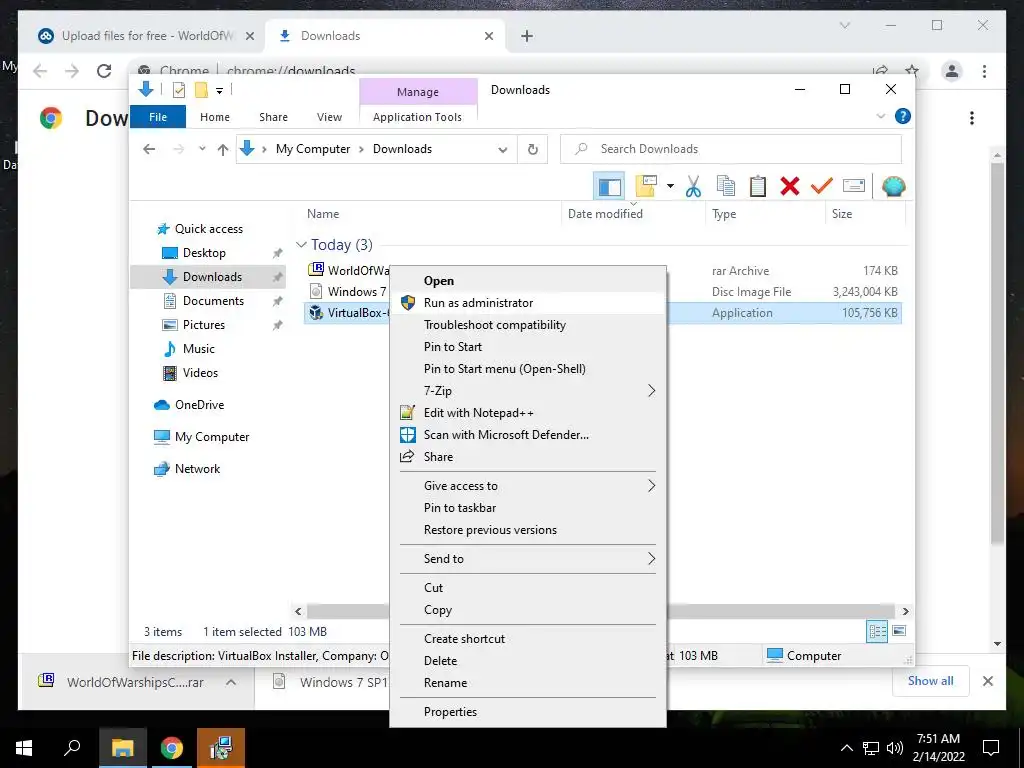Open a new Chrome tab
The image size is (1024, 768).
point(527,37)
